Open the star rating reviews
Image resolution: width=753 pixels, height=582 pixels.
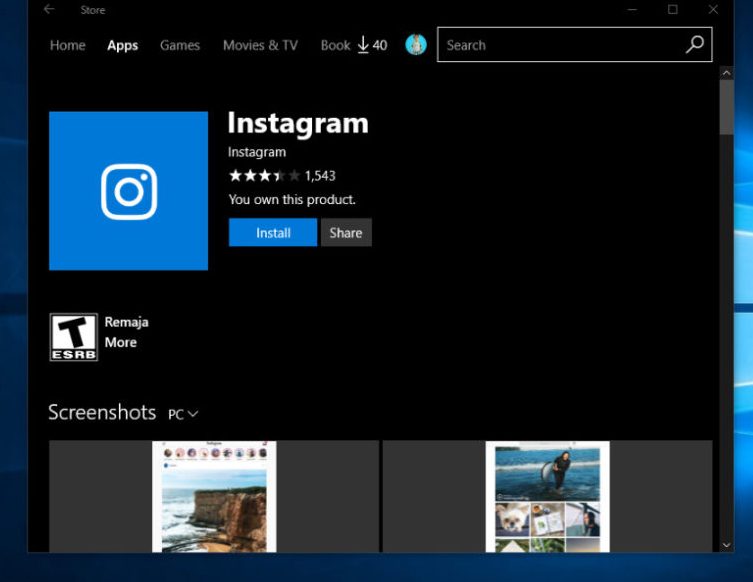click(264, 176)
